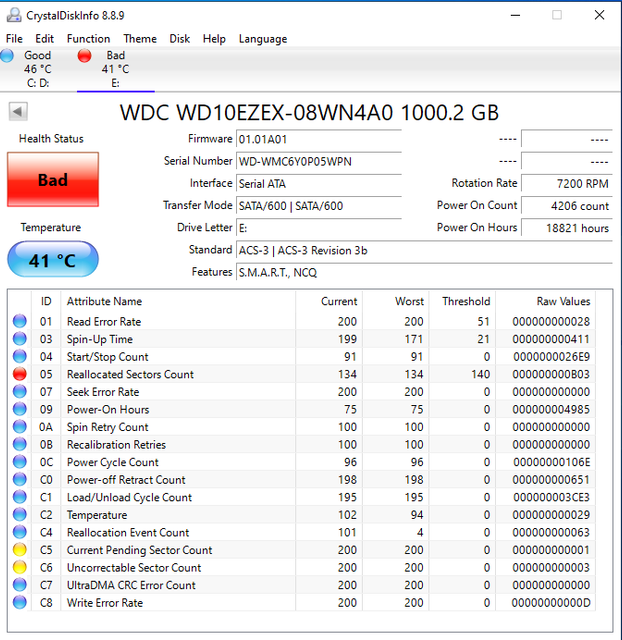622x640 pixels.
Task: Open the Theme menu
Action: (x=140, y=39)
